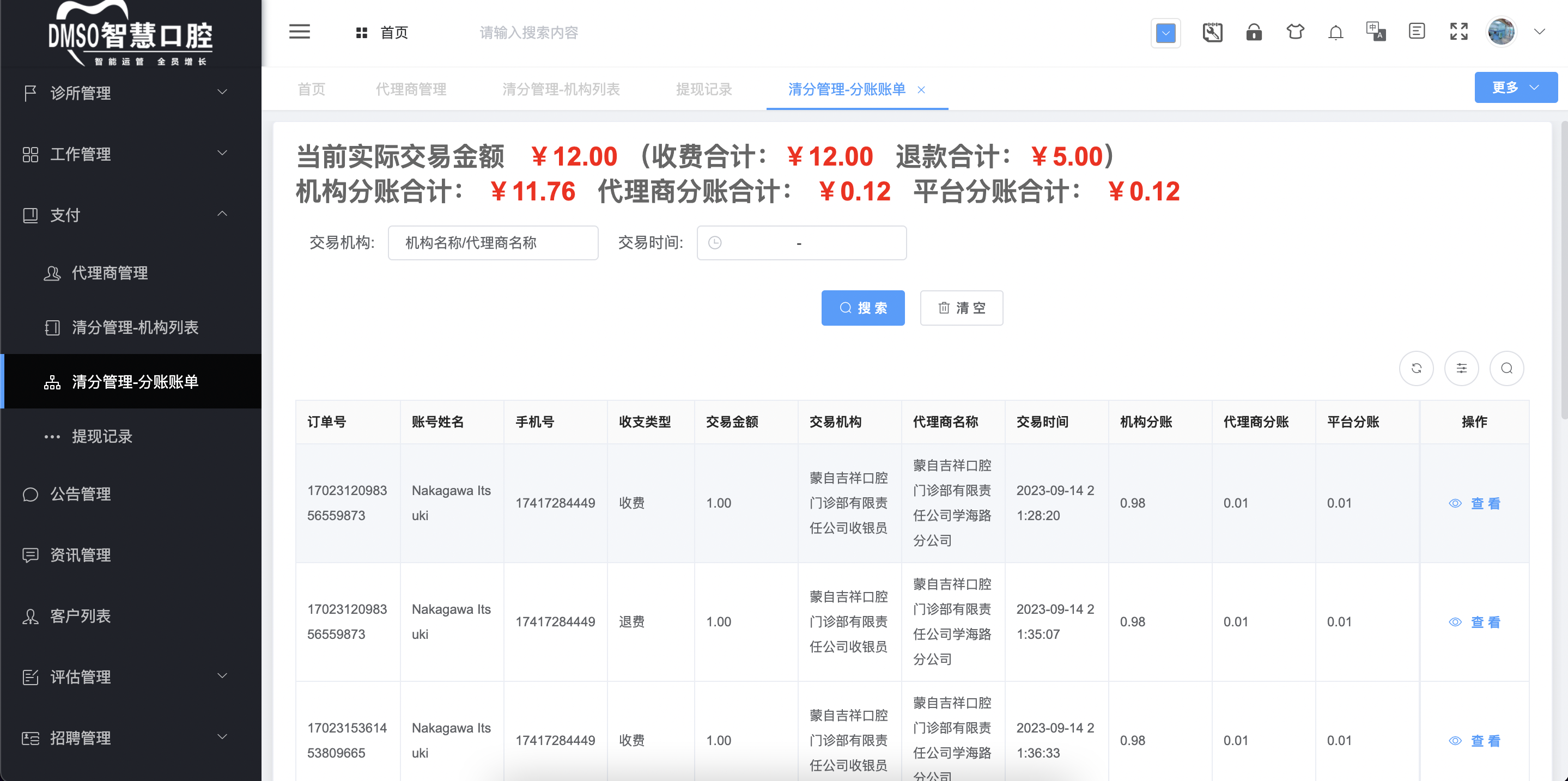Click the page vertical scrollbar

[x=1563, y=271]
